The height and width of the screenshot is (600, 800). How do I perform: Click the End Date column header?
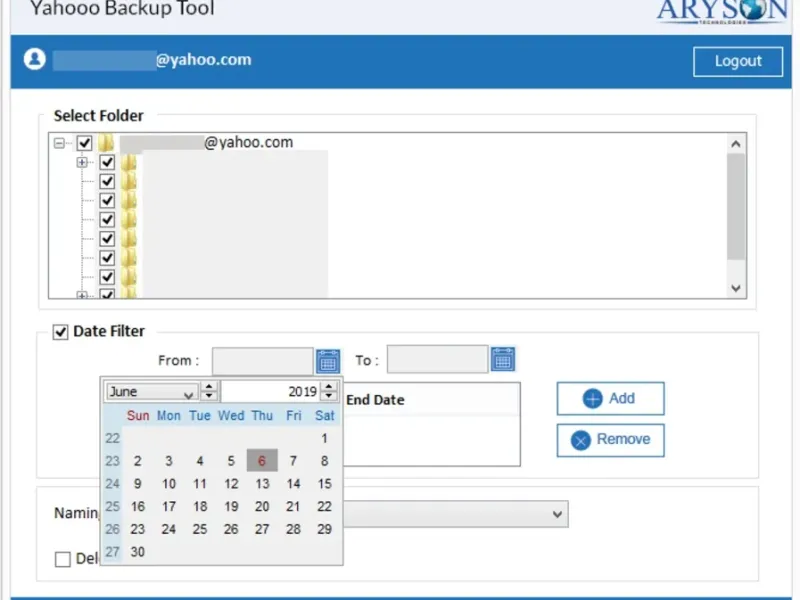pos(375,400)
